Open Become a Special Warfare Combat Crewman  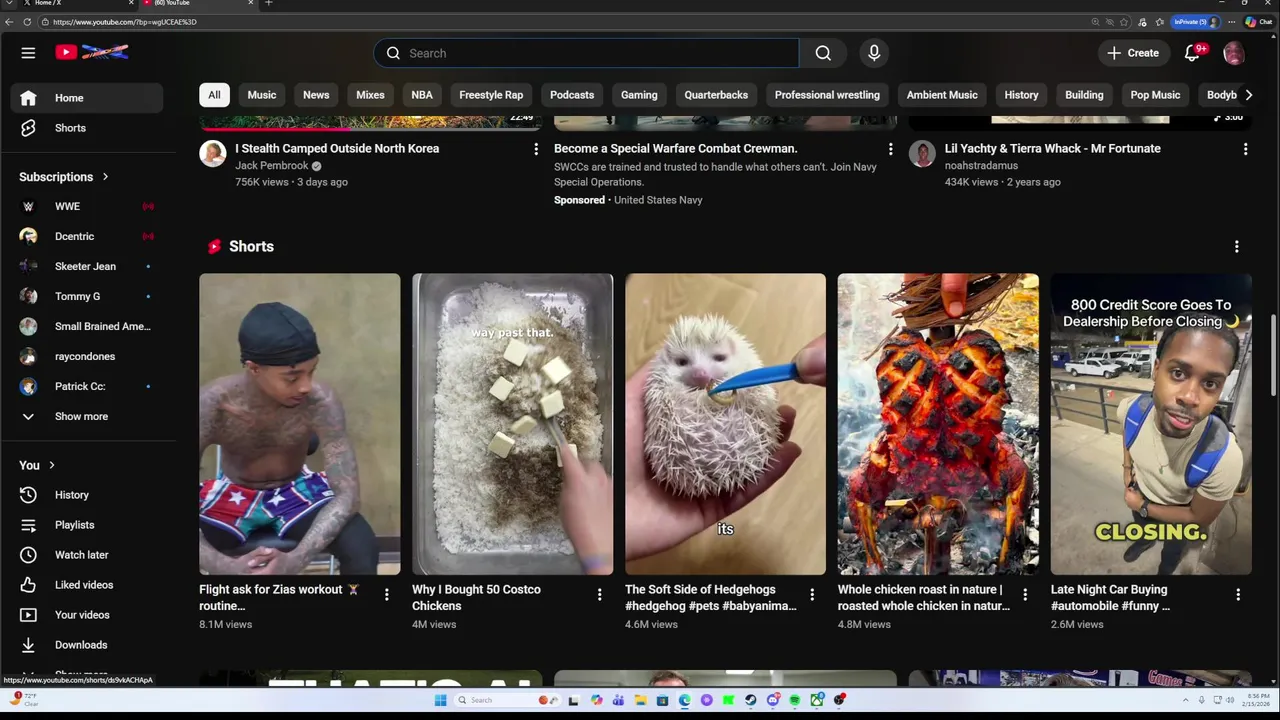[675, 148]
